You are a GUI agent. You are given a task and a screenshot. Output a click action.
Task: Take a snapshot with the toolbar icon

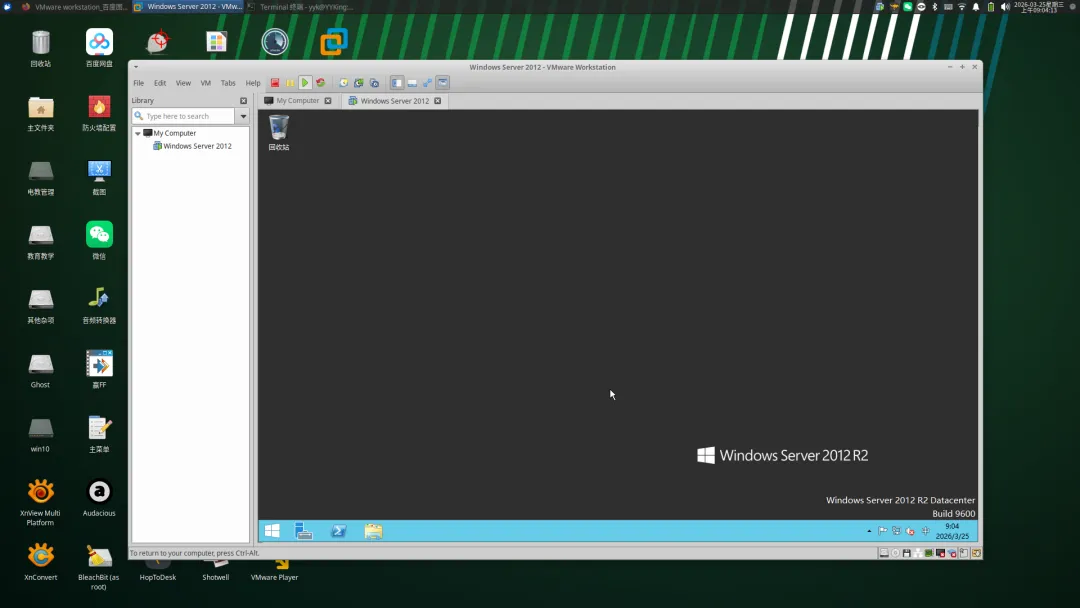point(343,83)
